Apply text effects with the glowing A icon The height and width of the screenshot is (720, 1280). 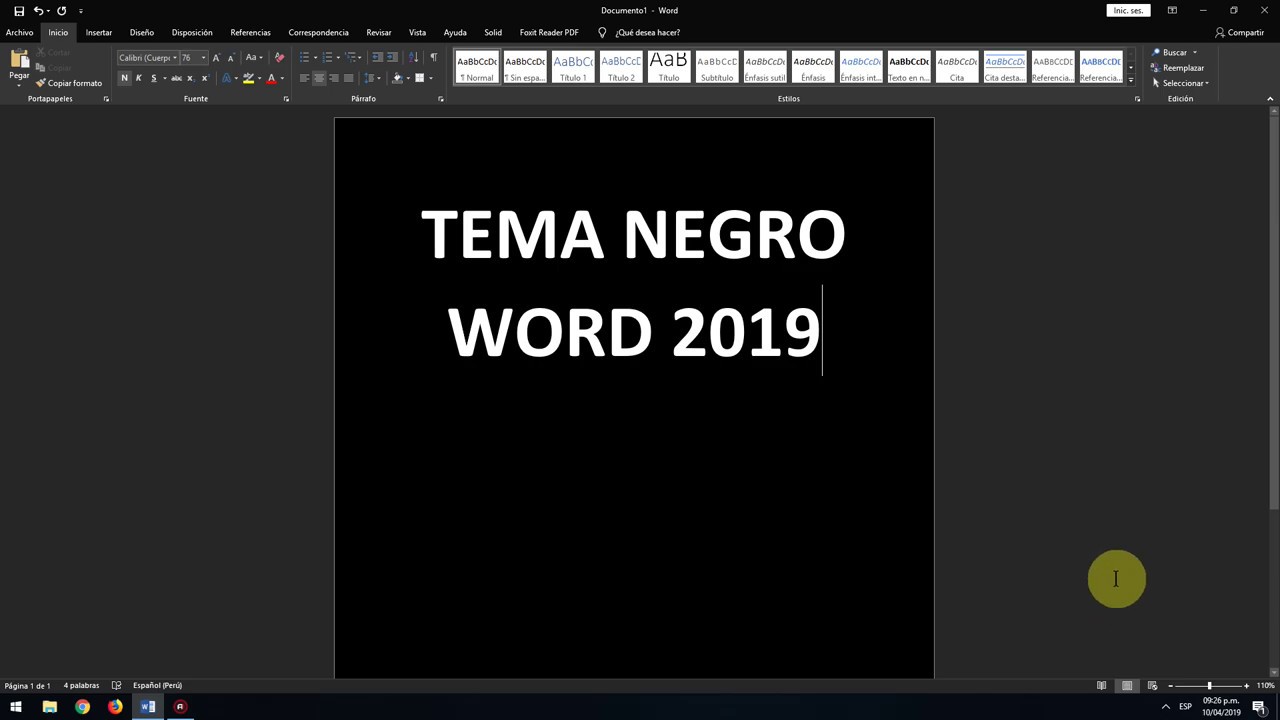coord(226,78)
